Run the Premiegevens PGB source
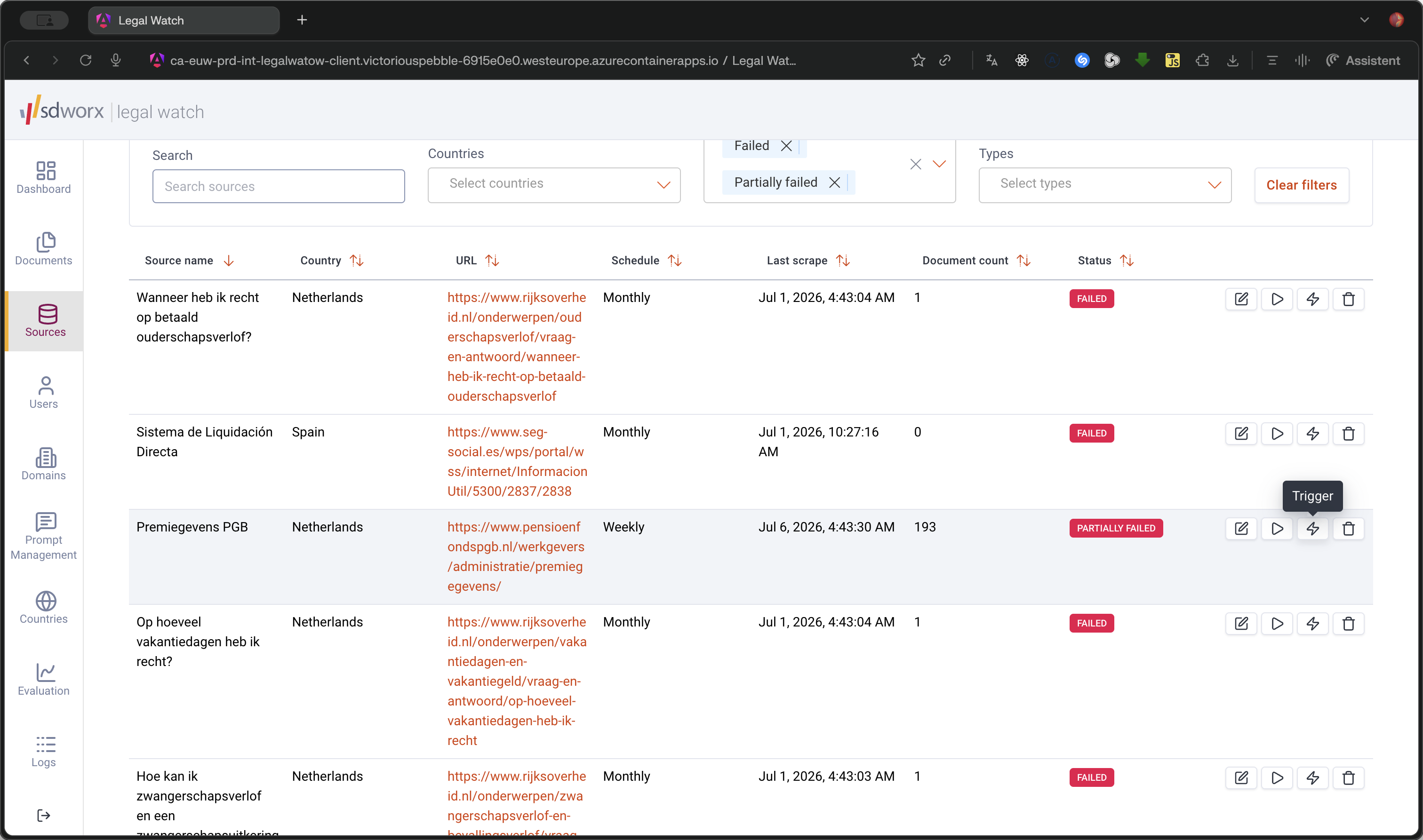Screen dimensions: 1423x840 point(1276,529)
